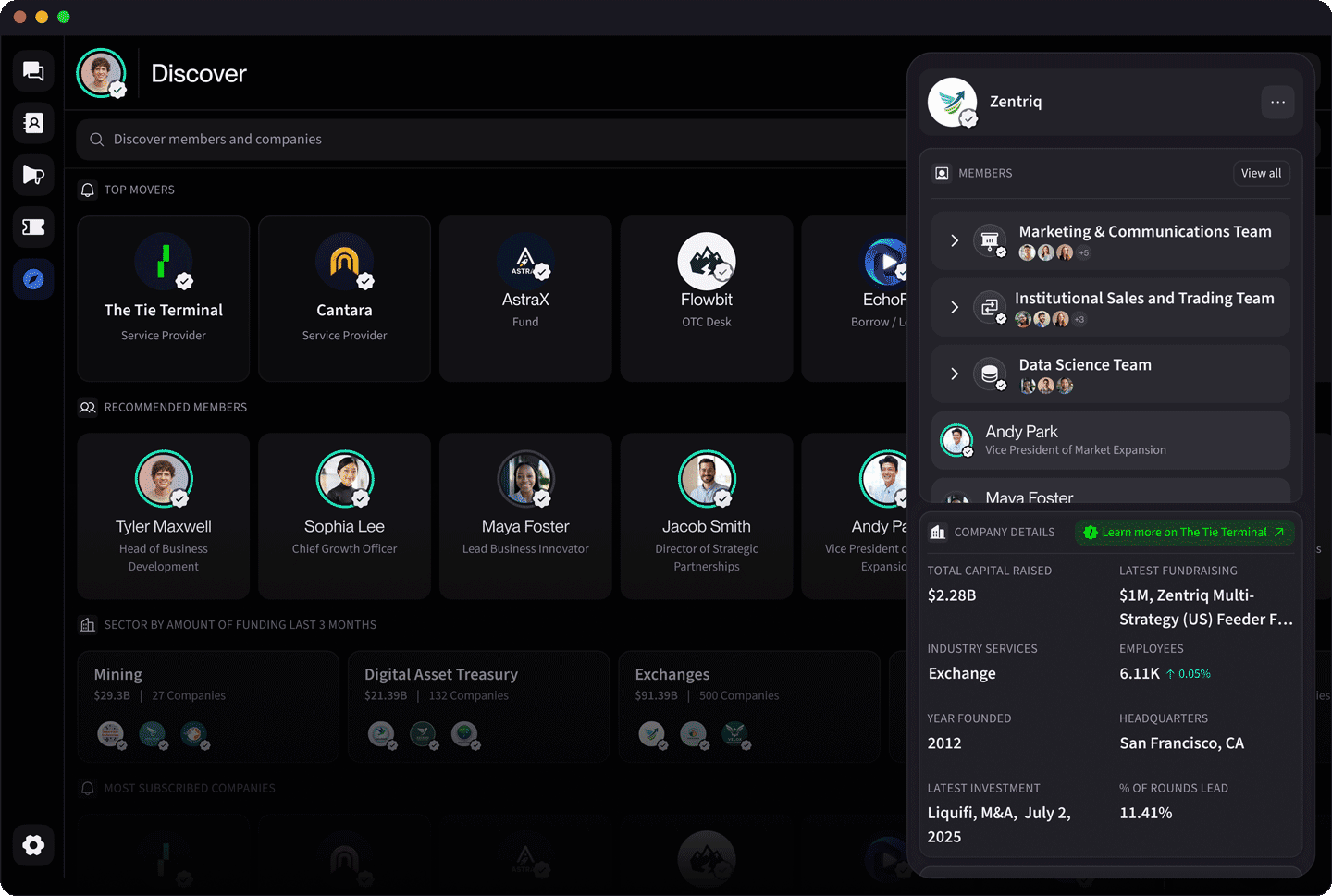Click the search magnifier in the discover bar
1332x896 pixels.
click(x=96, y=139)
